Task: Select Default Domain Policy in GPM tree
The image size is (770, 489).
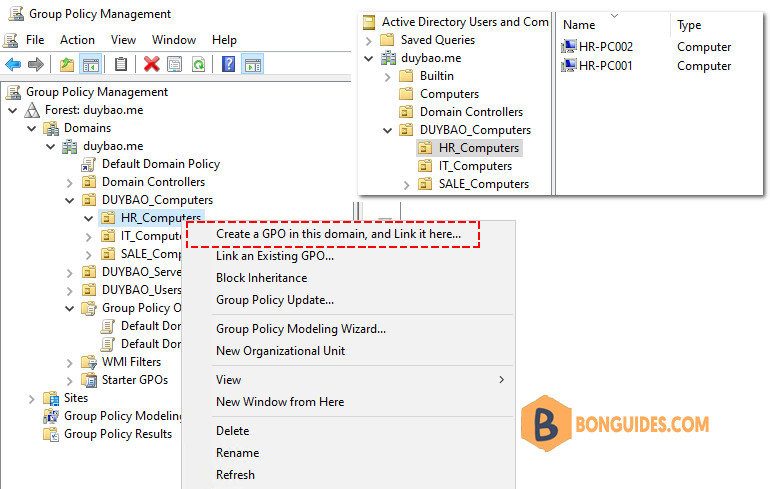Action: (161, 164)
